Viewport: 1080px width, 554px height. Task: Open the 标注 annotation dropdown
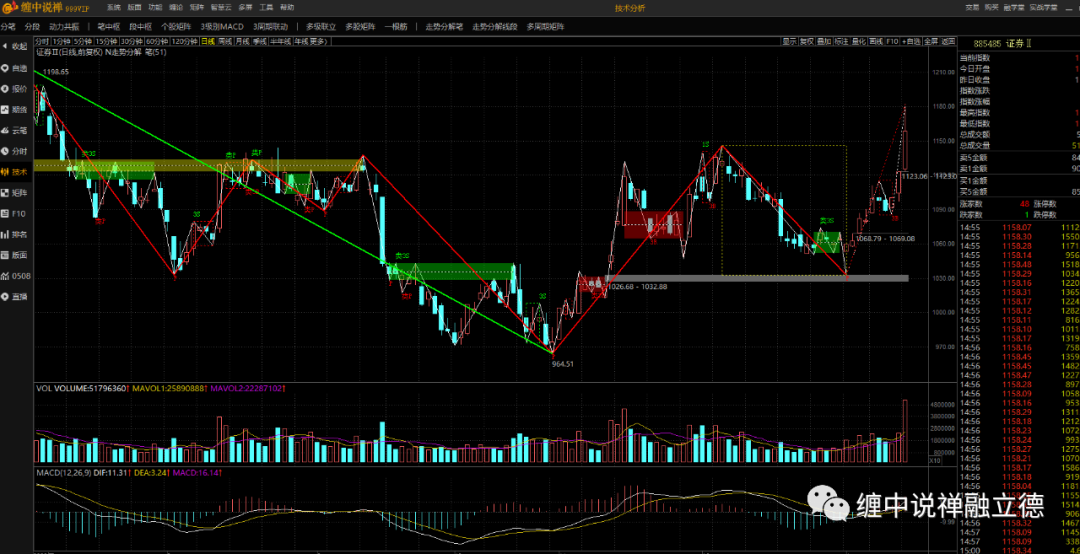pos(841,41)
